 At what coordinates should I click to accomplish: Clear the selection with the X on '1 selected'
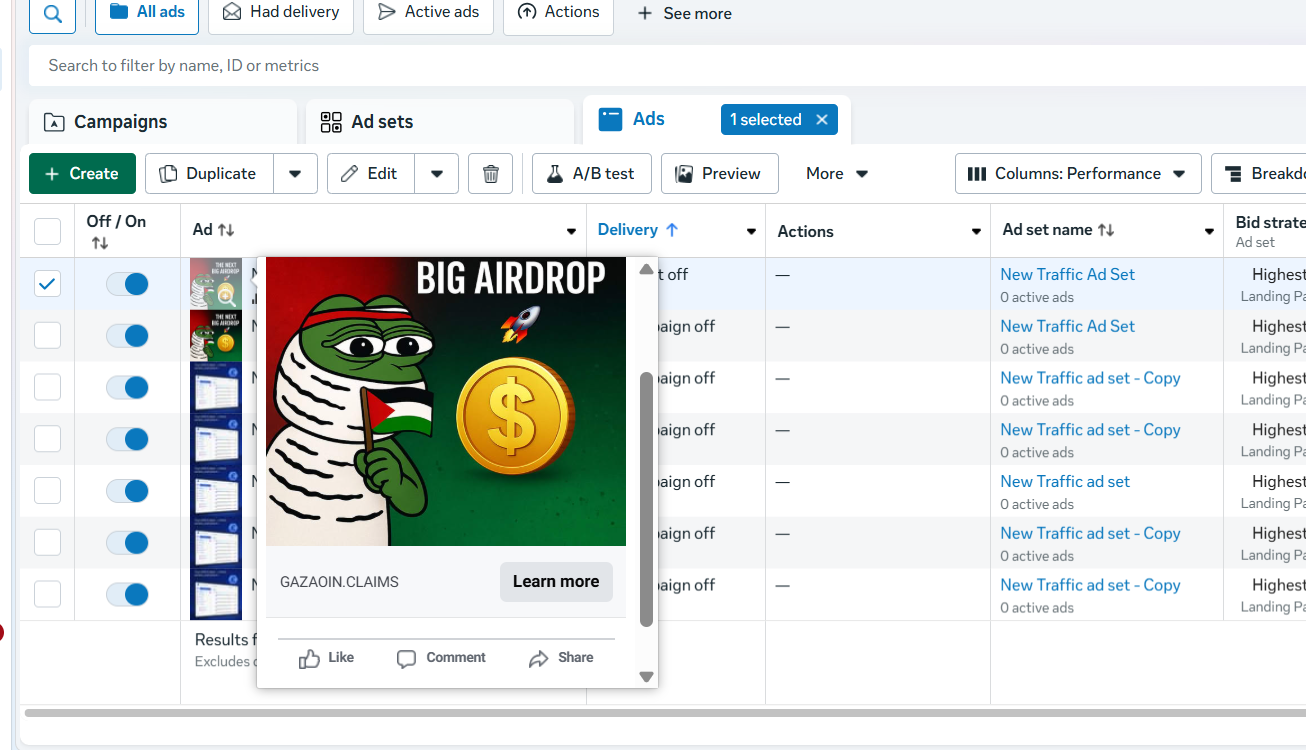pyautogui.click(x=822, y=120)
